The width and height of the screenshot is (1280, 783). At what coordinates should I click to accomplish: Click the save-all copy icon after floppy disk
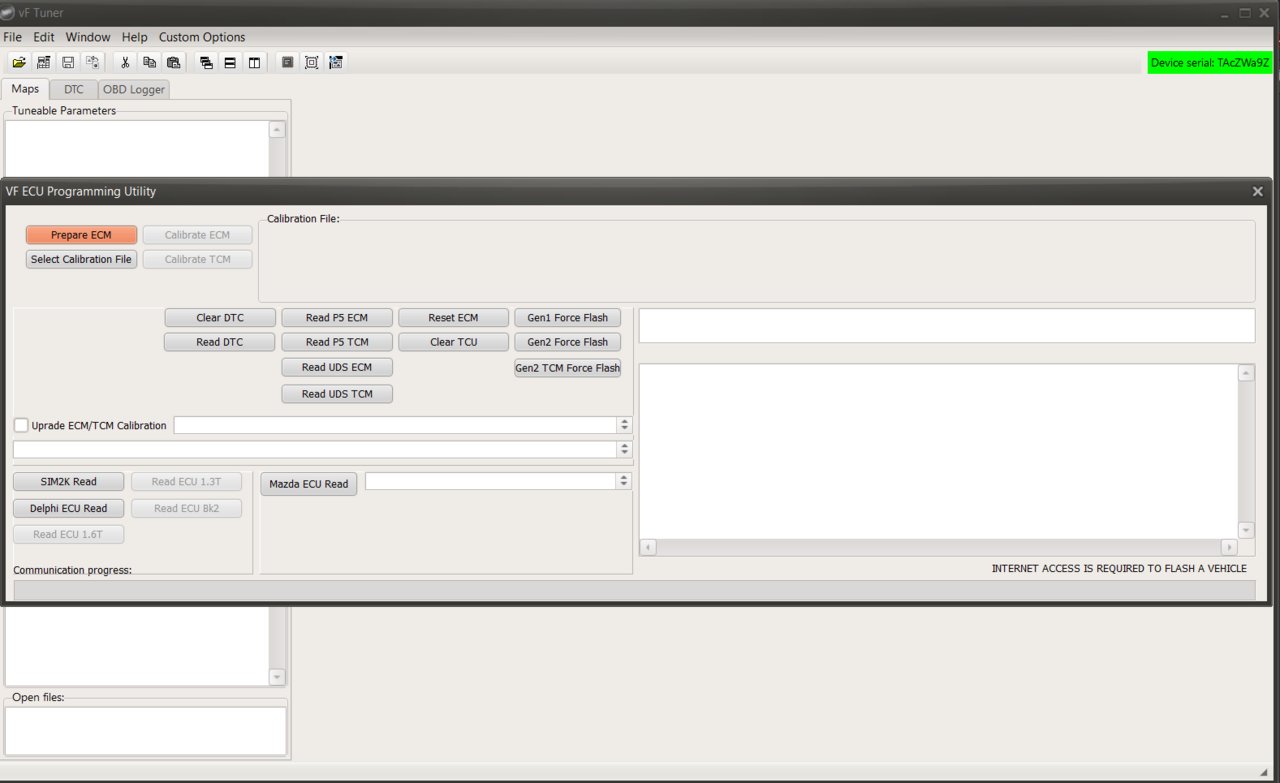[x=93, y=62]
